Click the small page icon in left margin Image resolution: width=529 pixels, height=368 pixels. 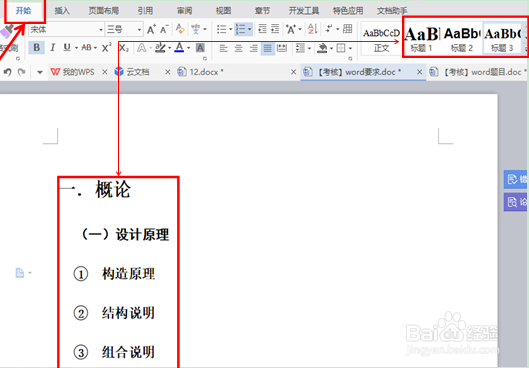(x=20, y=273)
